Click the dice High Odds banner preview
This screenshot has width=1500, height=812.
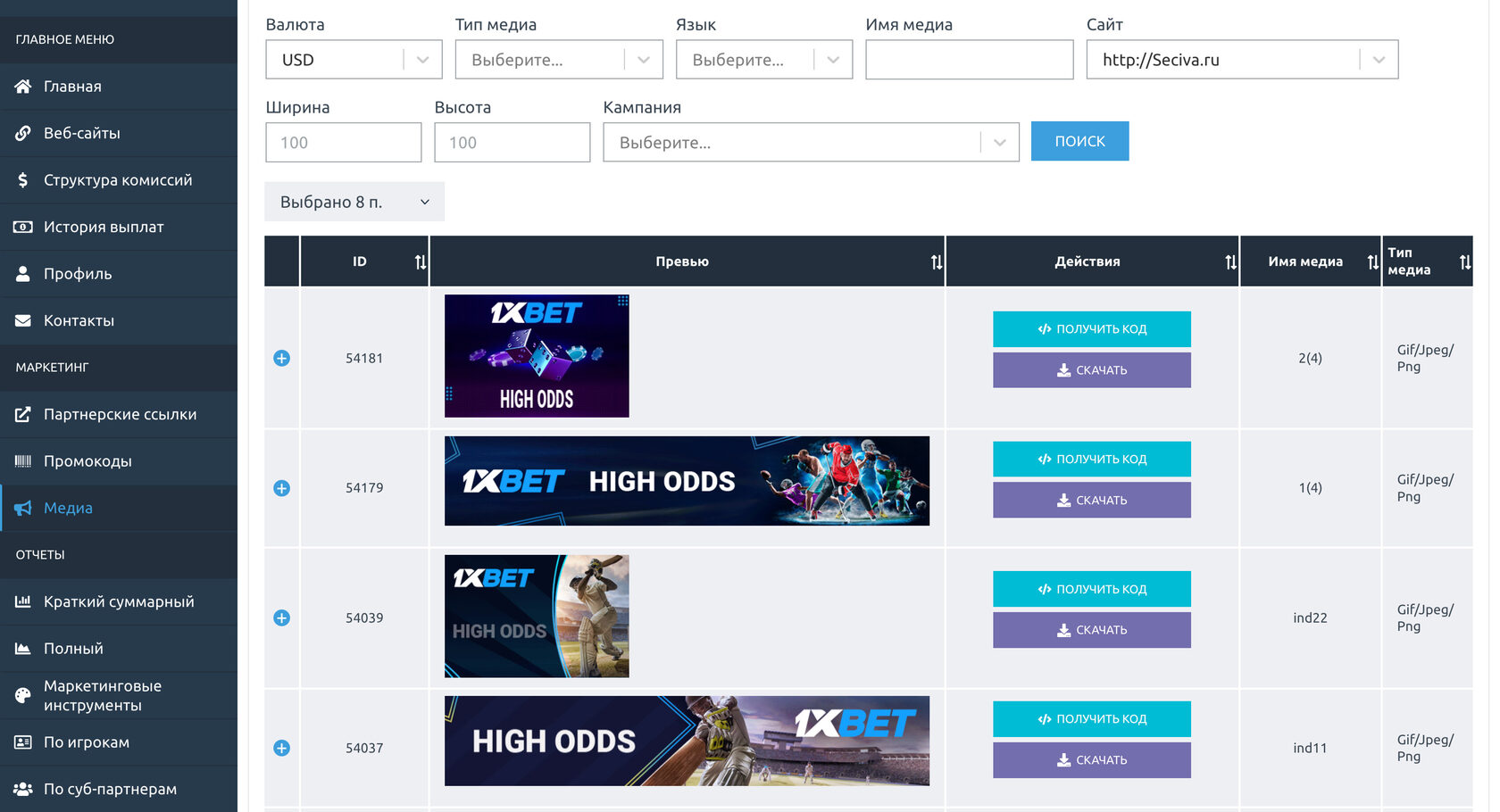tap(537, 356)
